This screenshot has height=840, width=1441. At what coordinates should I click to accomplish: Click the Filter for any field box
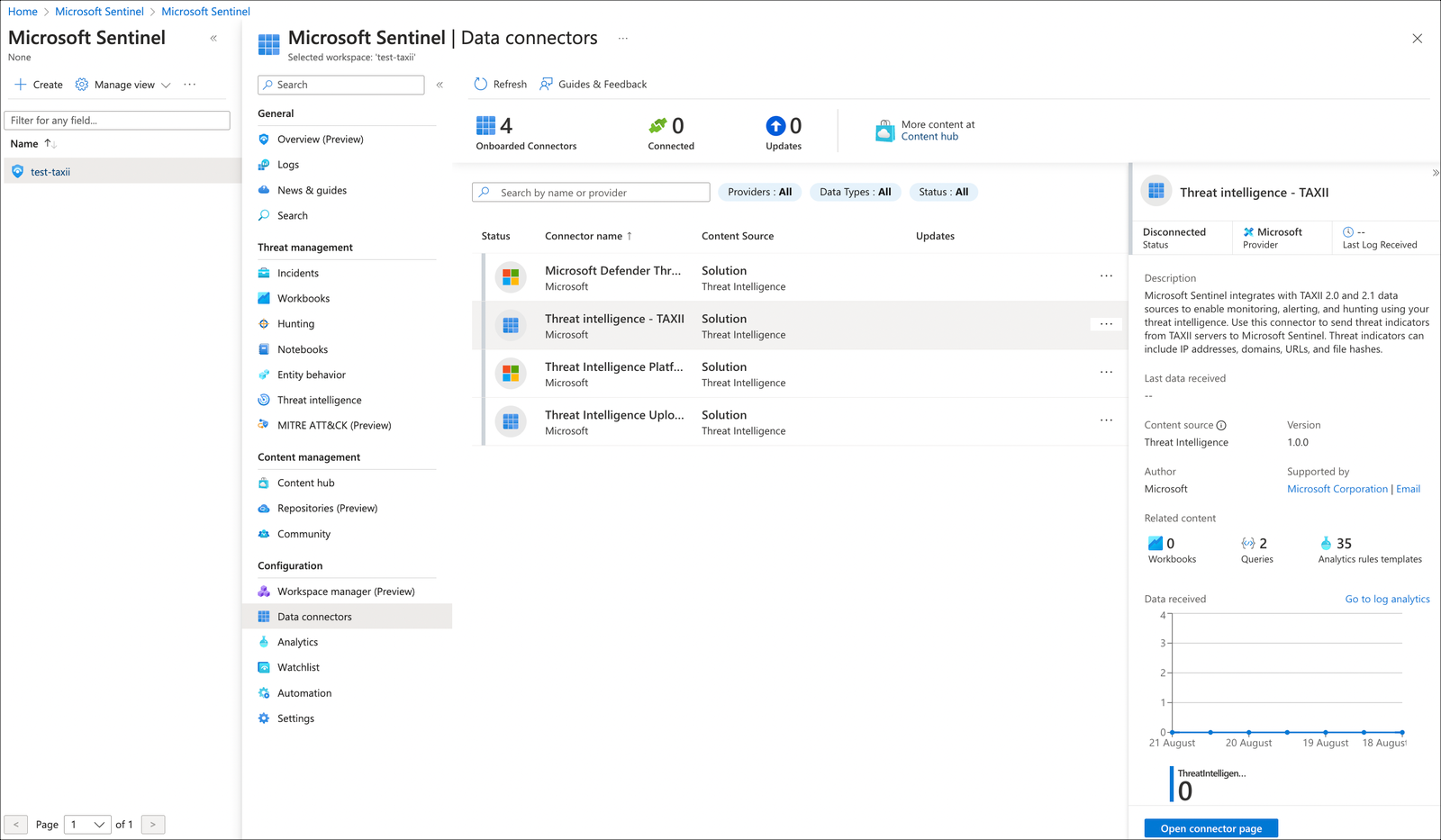[117, 121]
